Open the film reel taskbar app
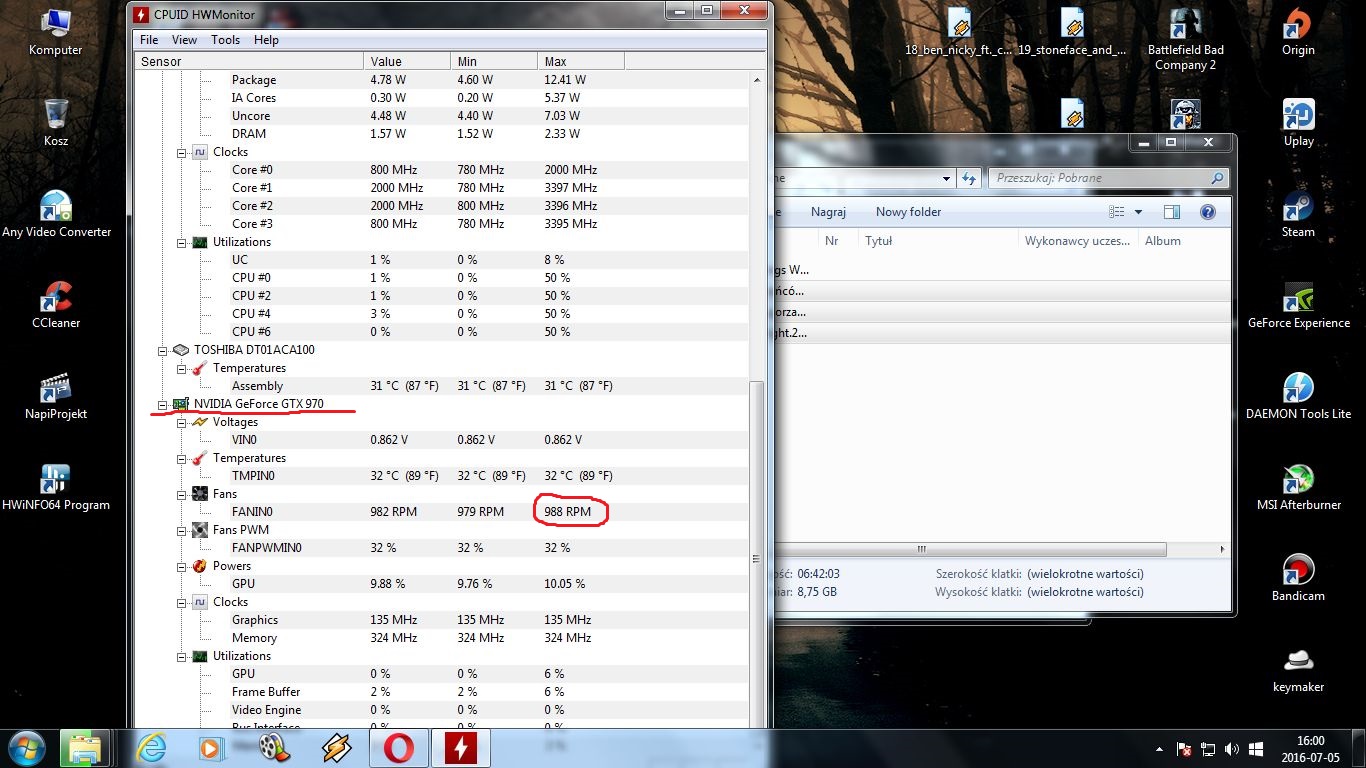1366x768 pixels. (x=273, y=748)
